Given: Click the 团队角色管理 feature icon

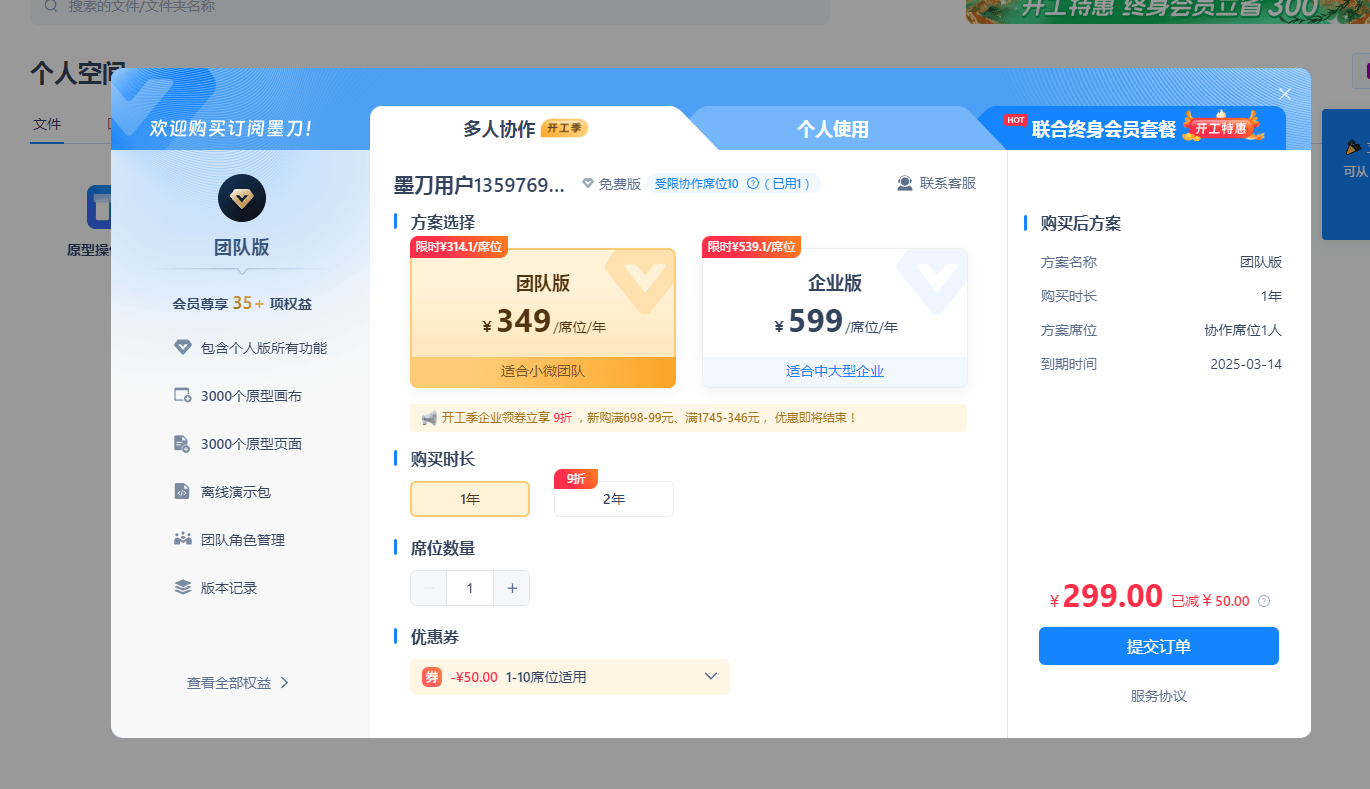Looking at the screenshot, I should [x=184, y=539].
